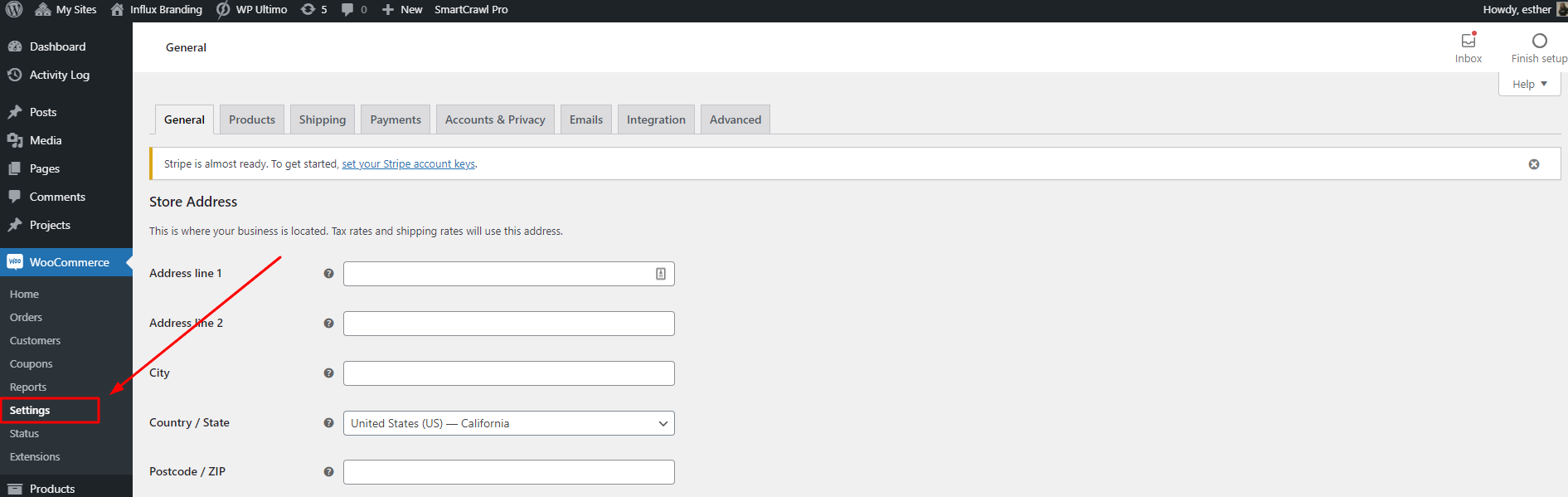Open the New content menu
1568x497 pixels.
(402, 9)
